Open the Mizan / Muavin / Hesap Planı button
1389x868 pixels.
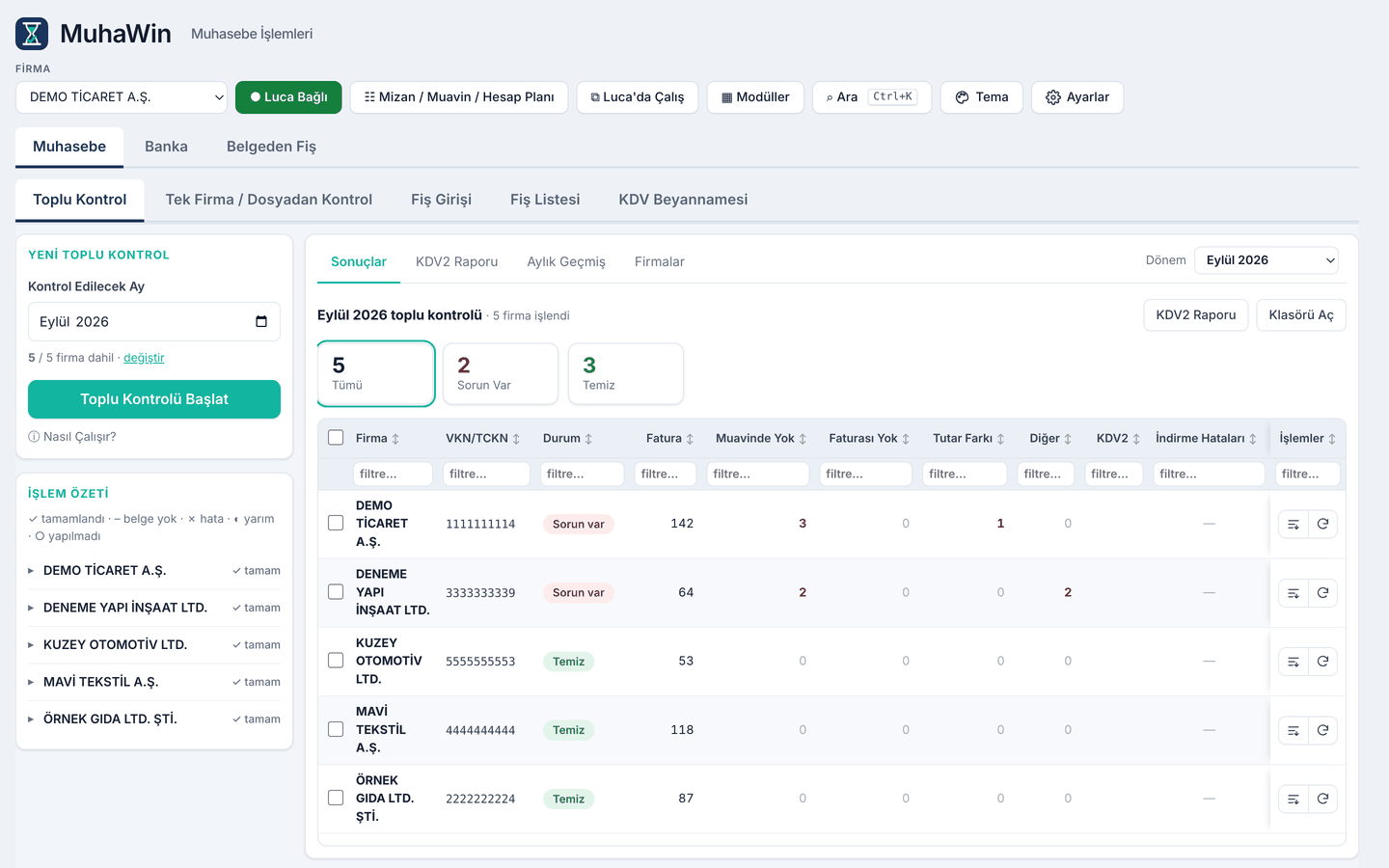click(459, 97)
